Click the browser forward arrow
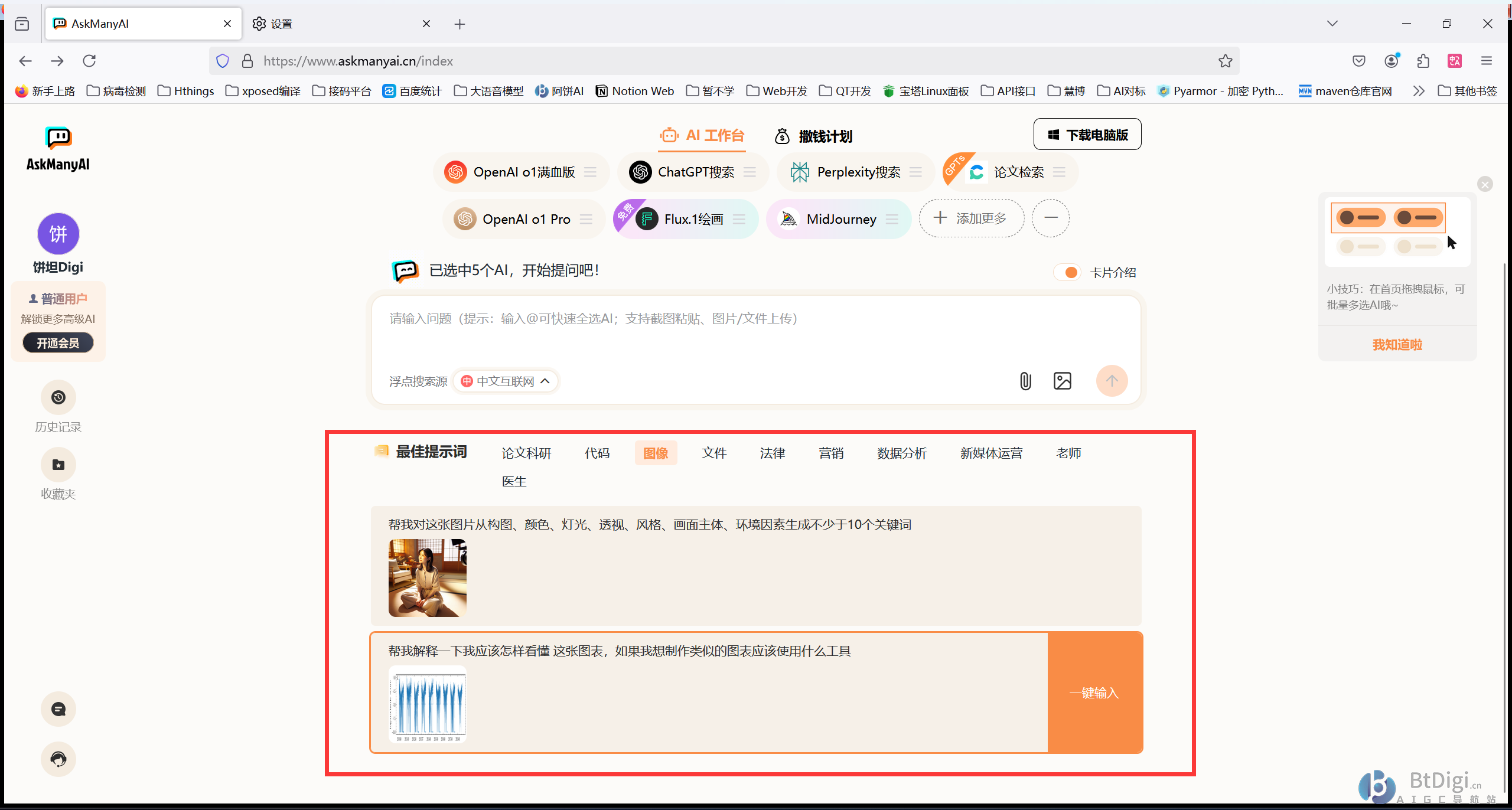Image resolution: width=1512 pixels, height=810 pixels. click(57, 61)
